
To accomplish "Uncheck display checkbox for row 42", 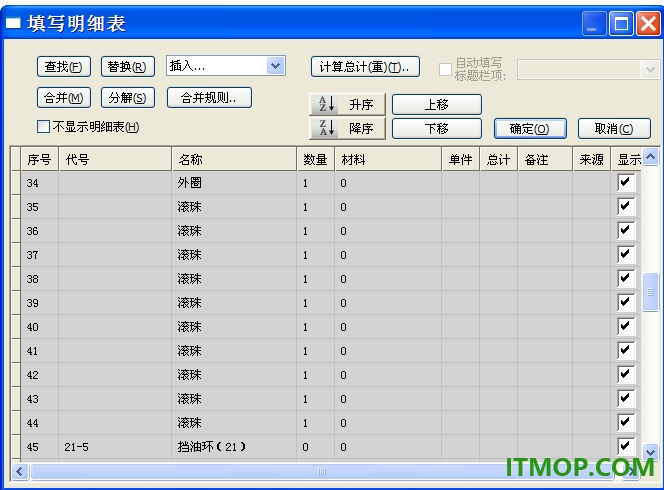I will [x=626, y=374].
